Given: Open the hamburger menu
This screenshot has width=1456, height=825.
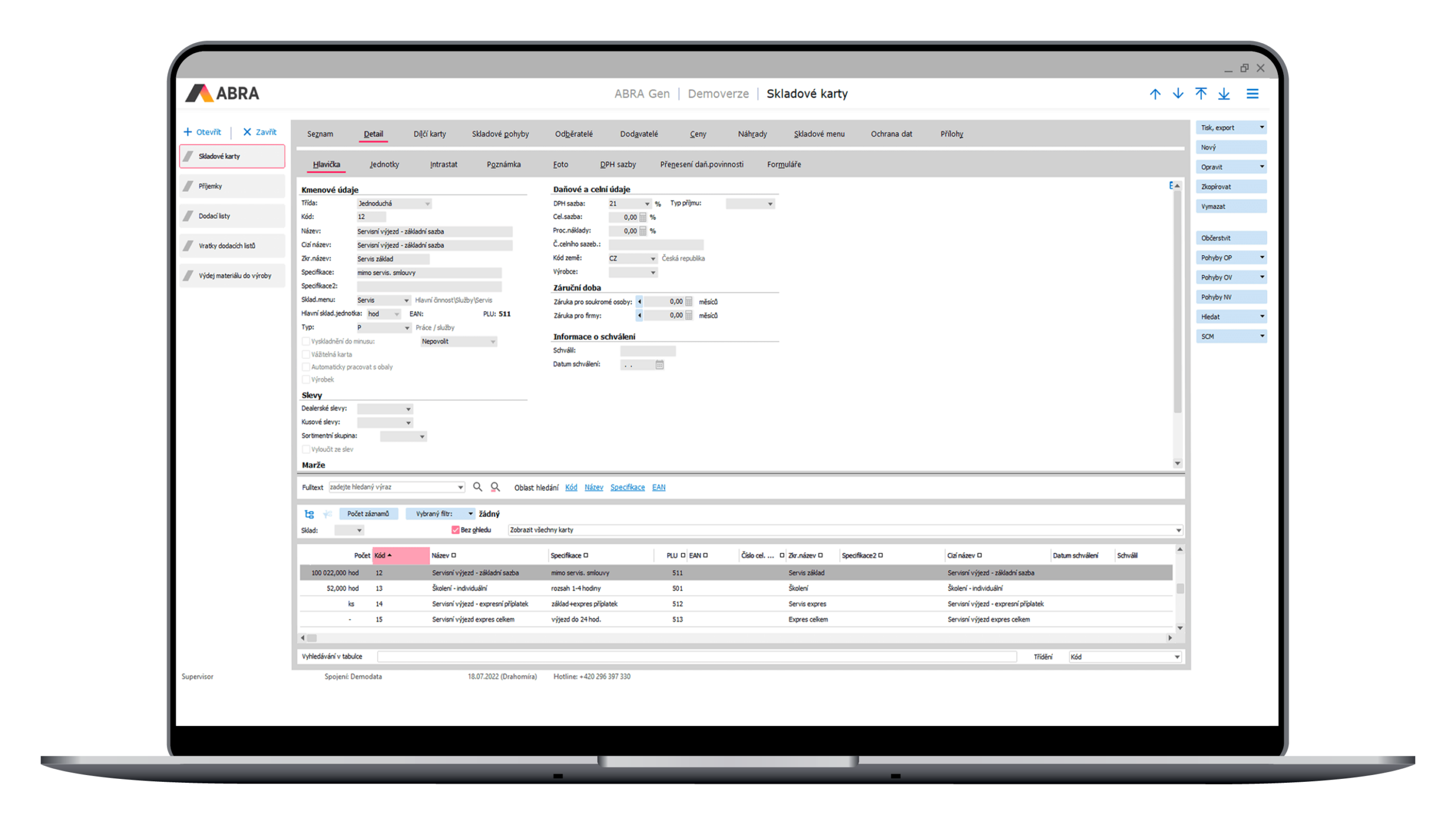Looking at the screenshot, I should [x=1252, y=94].
